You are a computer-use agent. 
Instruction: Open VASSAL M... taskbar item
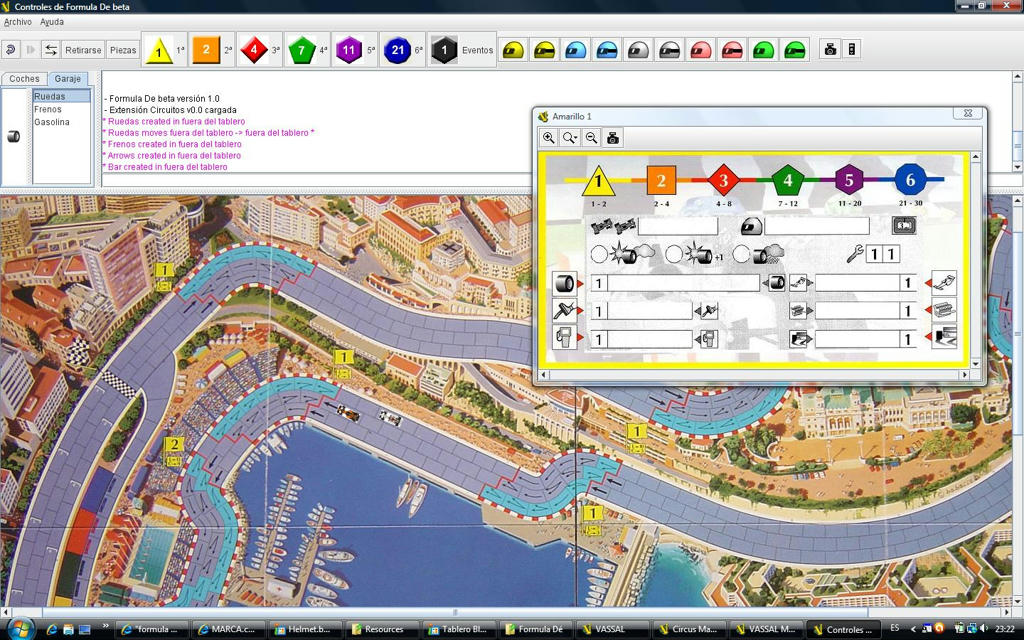765,630
